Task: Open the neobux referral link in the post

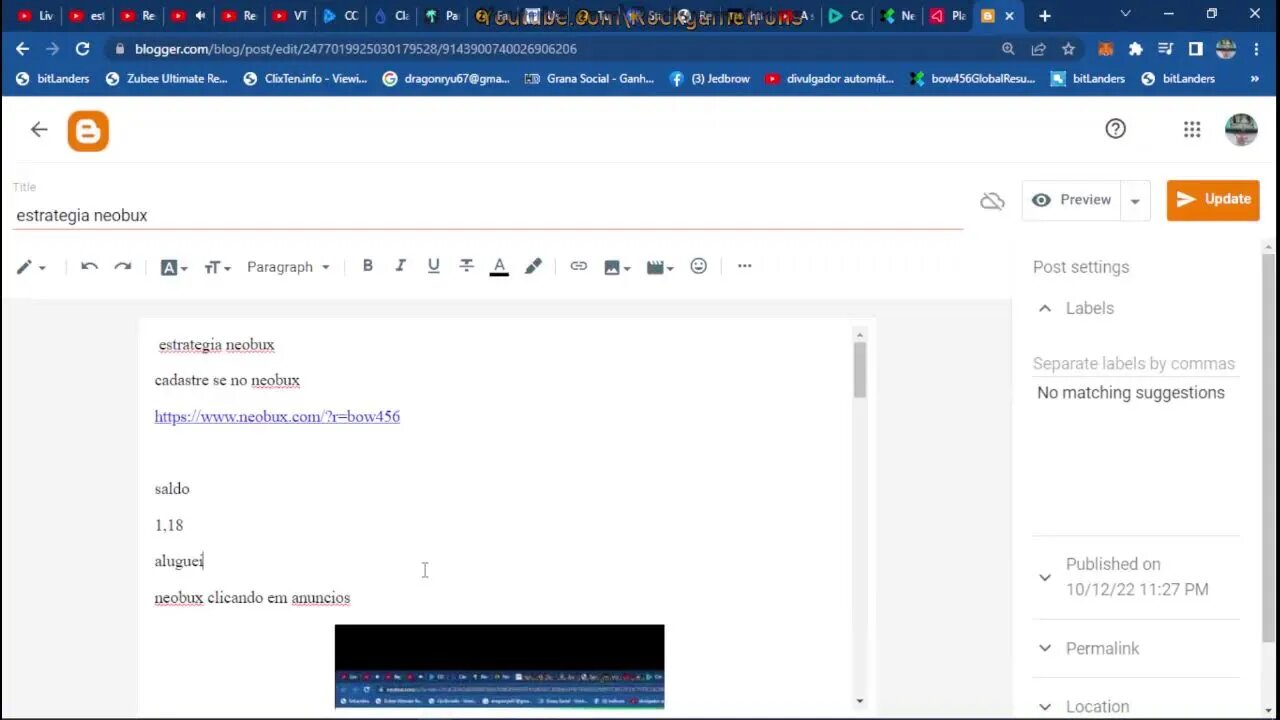Action: [x=277, y=417]
